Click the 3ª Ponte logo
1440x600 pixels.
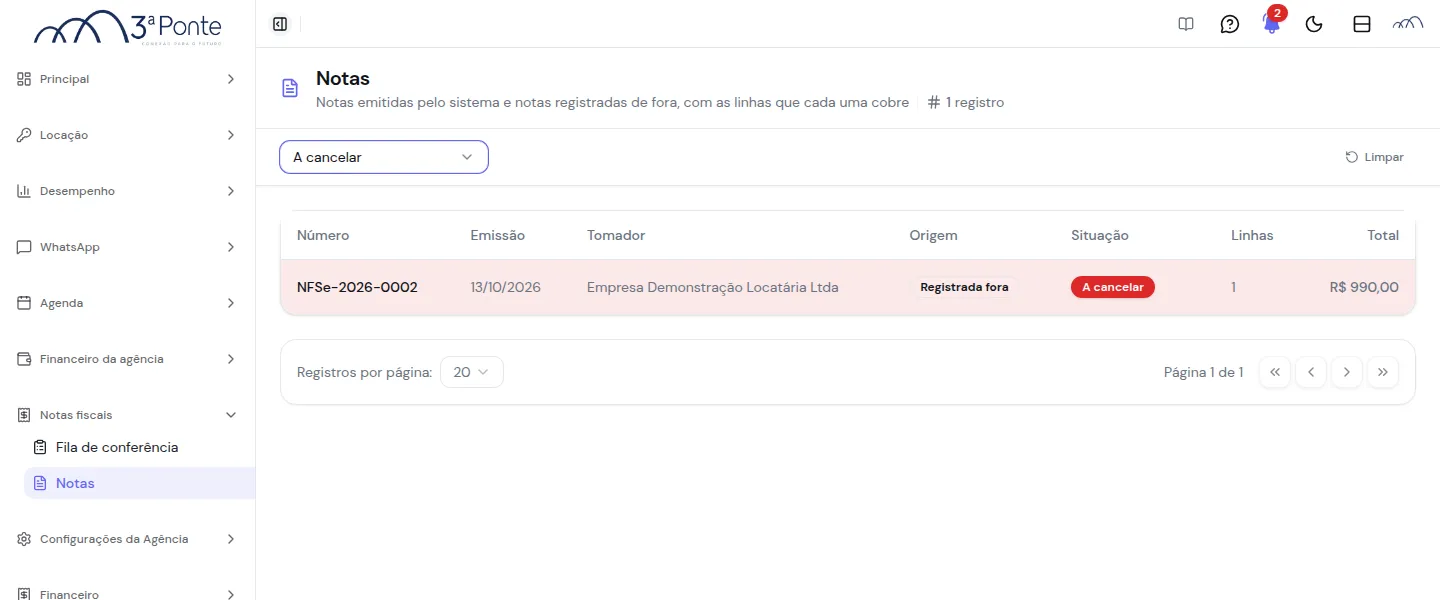coord(128,28)
